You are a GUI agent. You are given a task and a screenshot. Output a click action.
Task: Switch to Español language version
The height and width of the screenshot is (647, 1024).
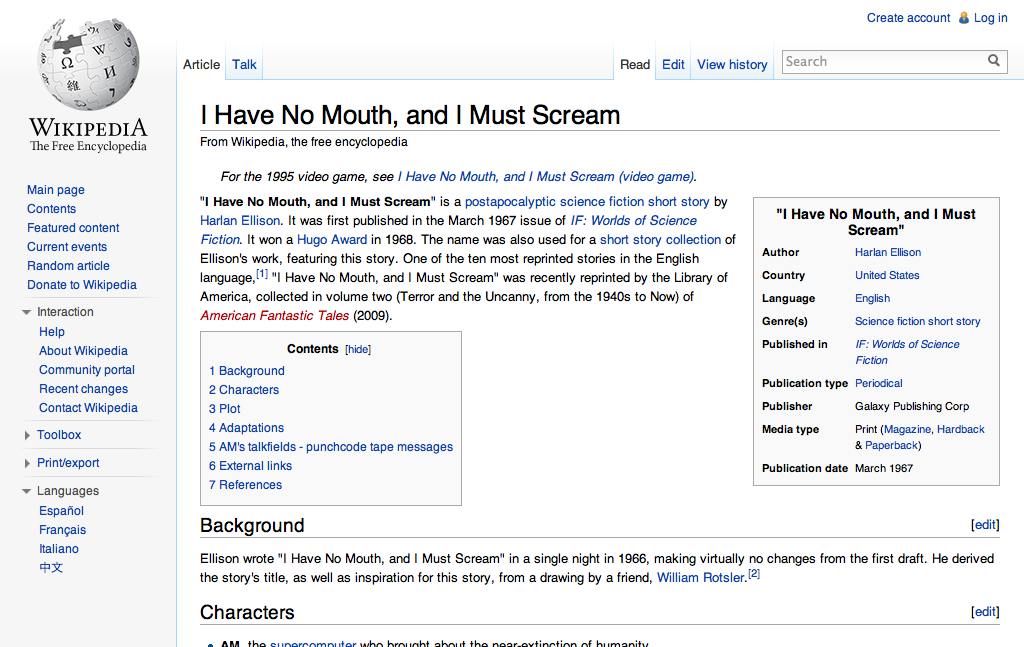[61, 511]
